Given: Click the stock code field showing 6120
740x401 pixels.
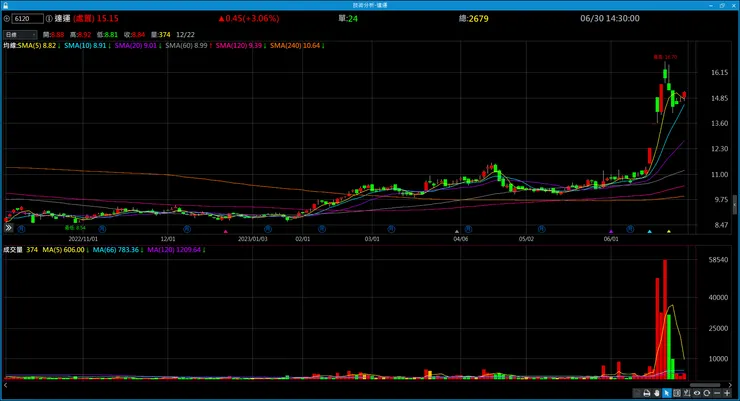Looking at the screenshot, I should 27,19.
